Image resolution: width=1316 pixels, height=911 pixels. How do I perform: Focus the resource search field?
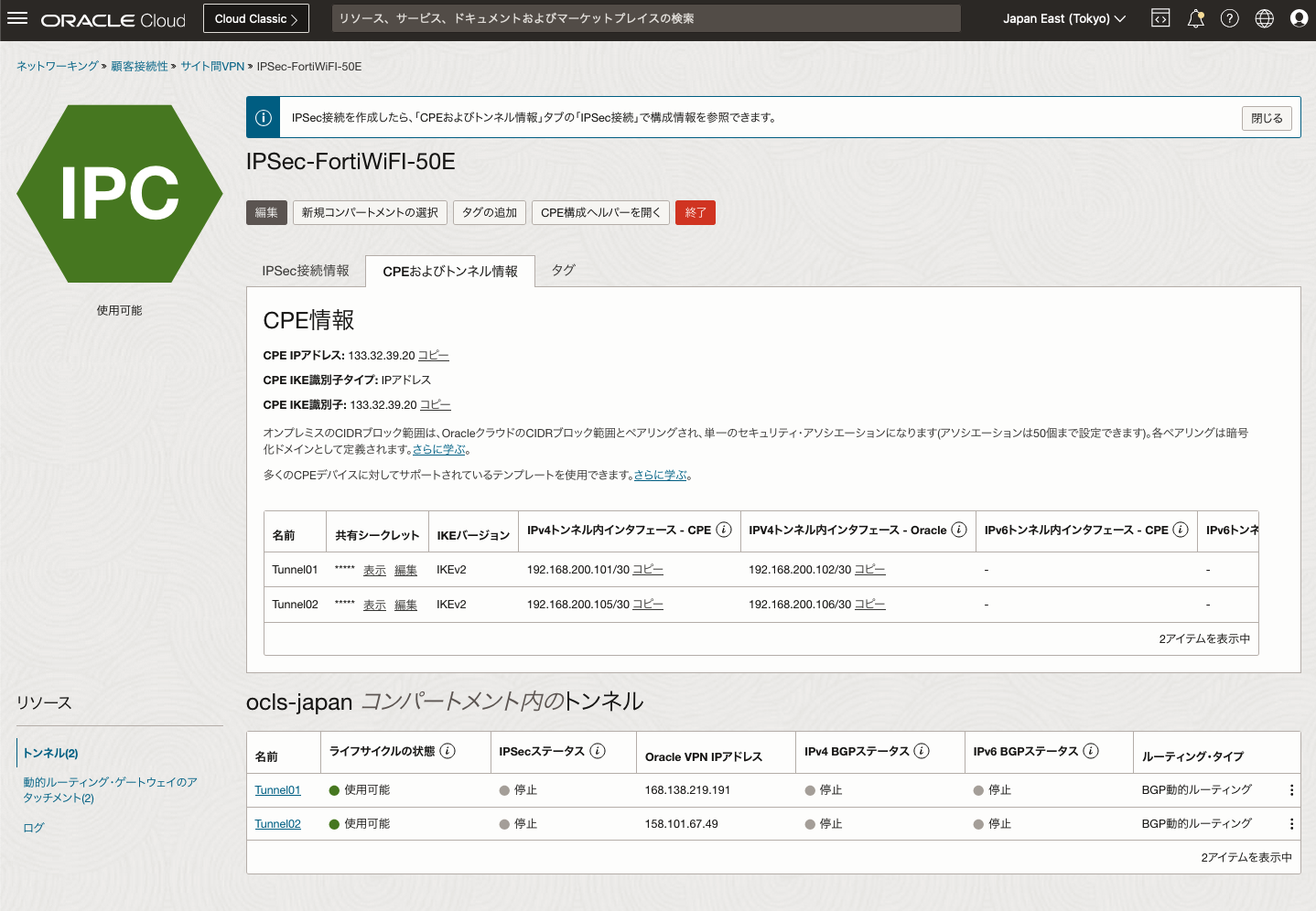point(646,18)
